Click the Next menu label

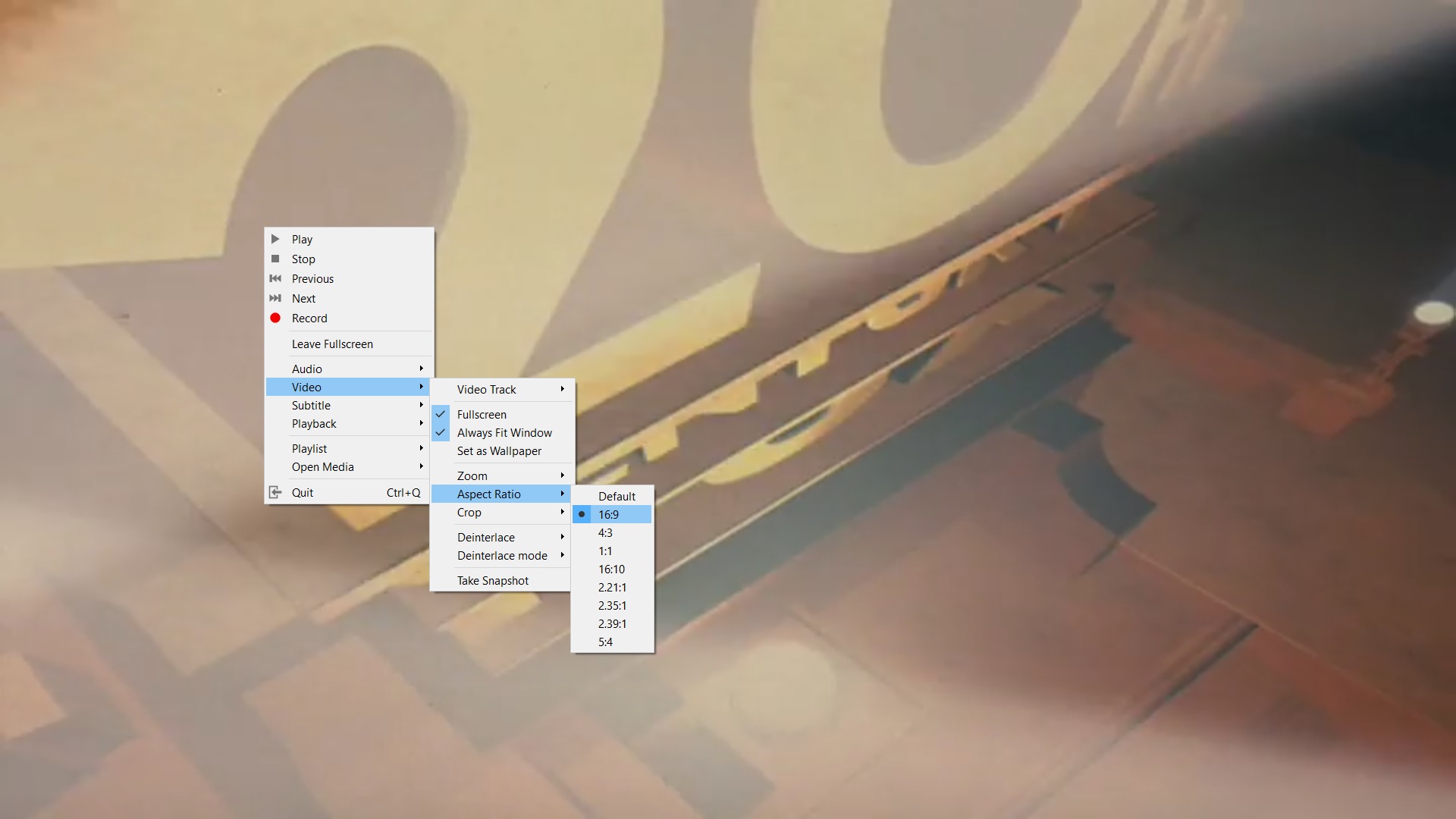pyautogui.click(x=303, y=298)
